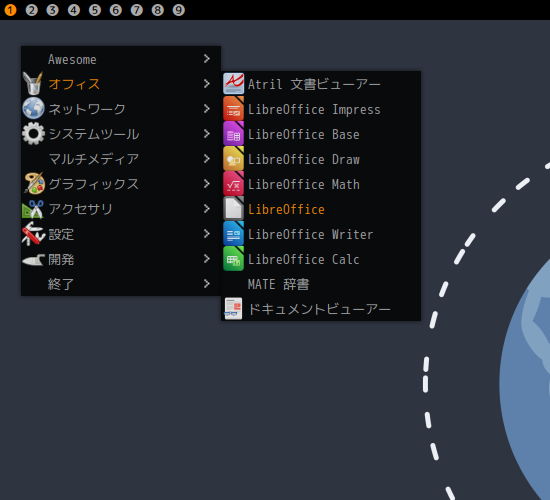Click the 設定 tools icon

pyautogui.click(x=33, y=234)
